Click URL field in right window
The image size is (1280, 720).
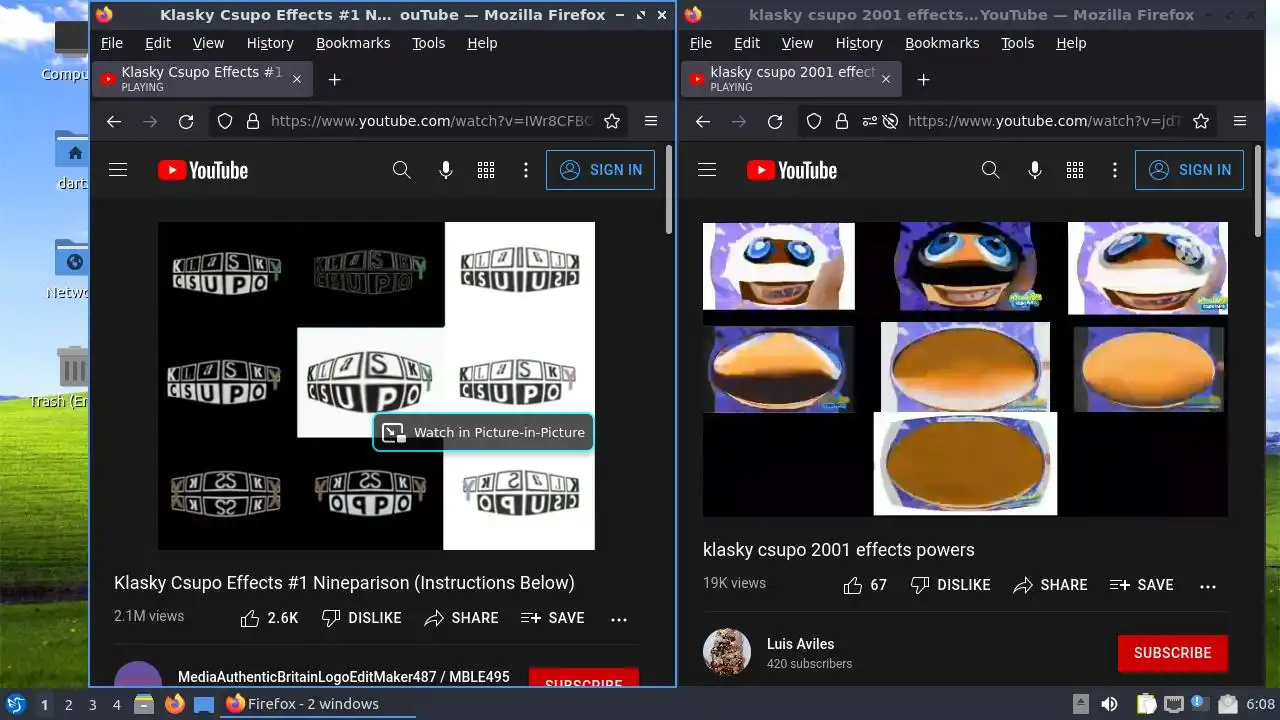(x=1044, y=121)
